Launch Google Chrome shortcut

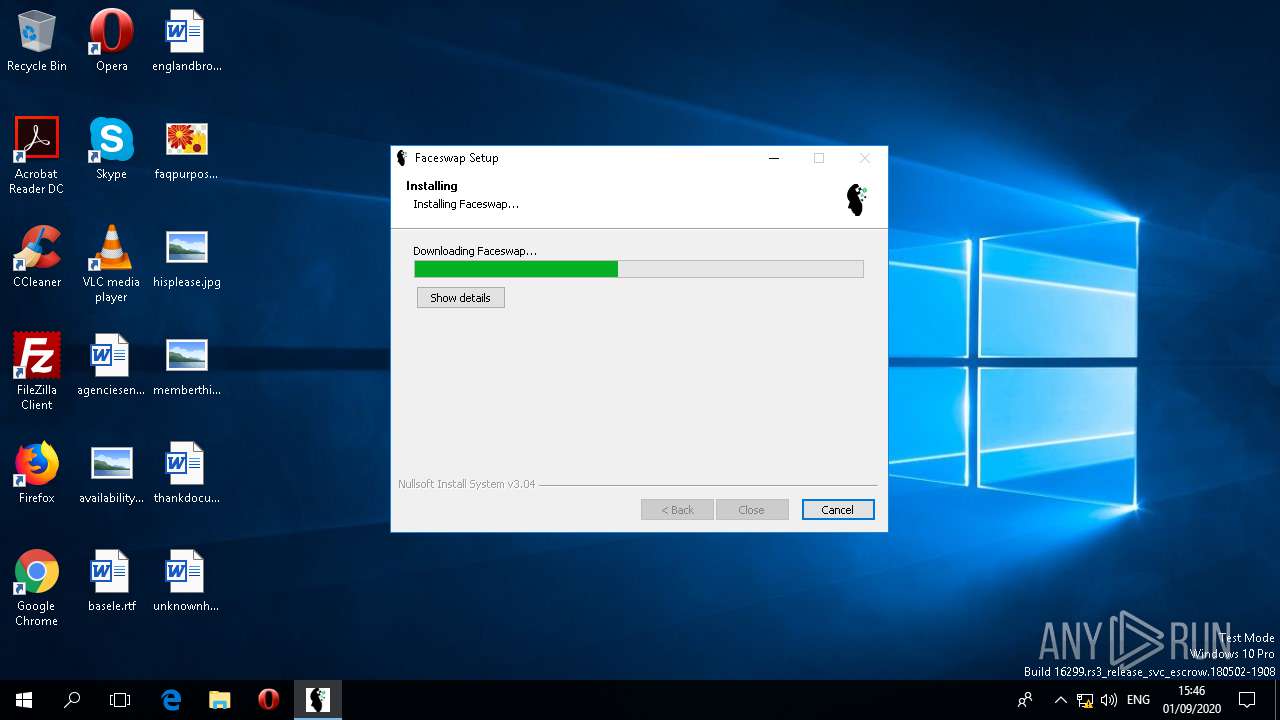37,588
